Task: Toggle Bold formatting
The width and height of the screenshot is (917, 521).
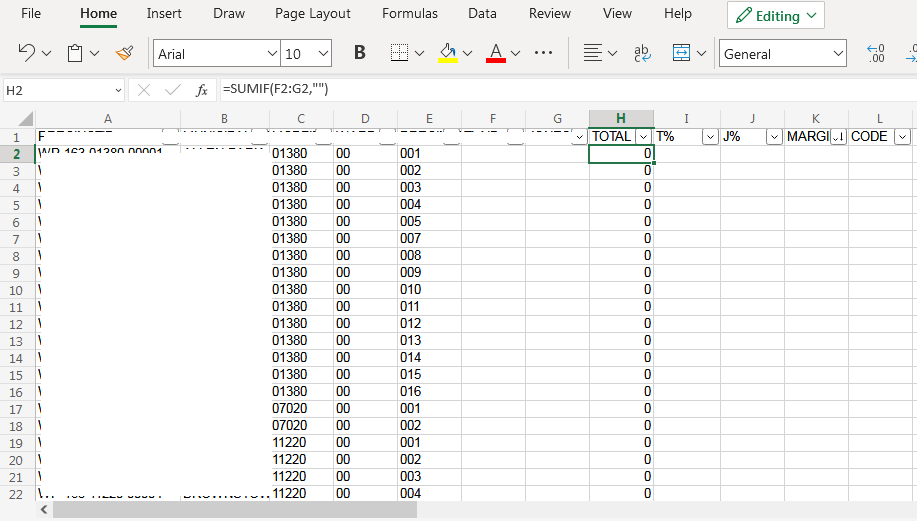Action: tap(360, 53)
